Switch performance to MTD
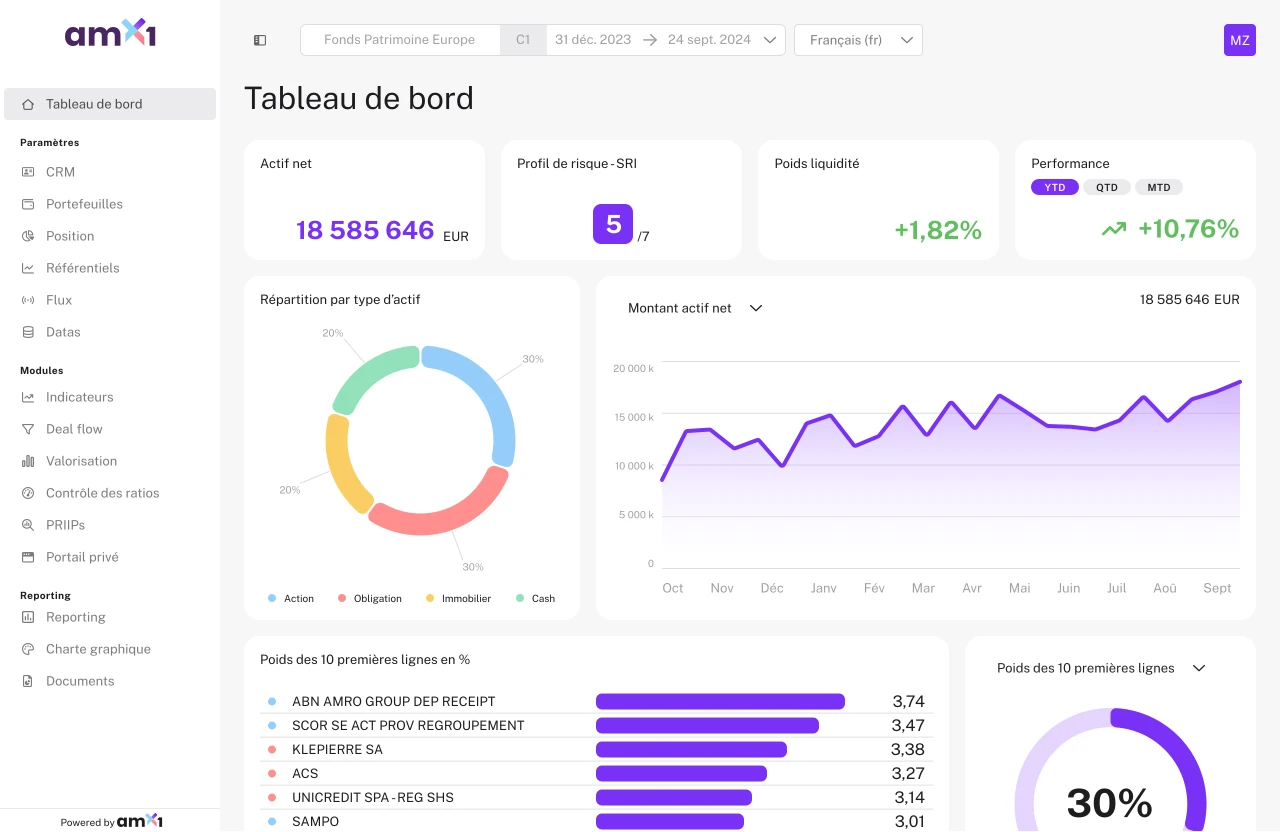This screenshot has width=1280, height=832. click(1159, 187)
